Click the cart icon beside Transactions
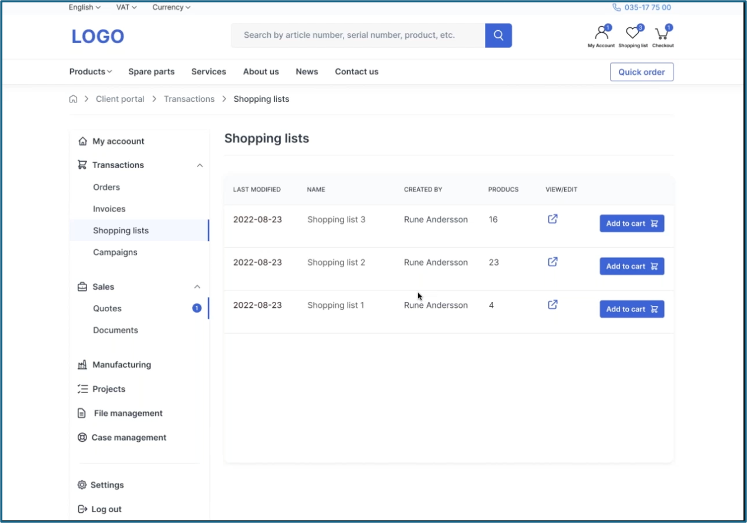 [82, 165]
